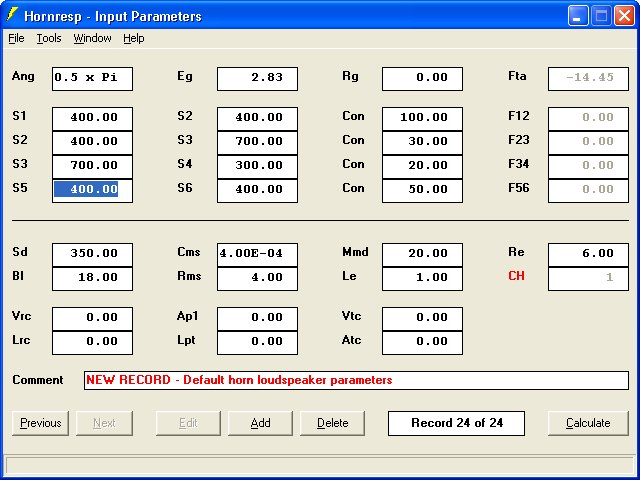Click the Record 24 of 24 box

click(x=456, y=423)
